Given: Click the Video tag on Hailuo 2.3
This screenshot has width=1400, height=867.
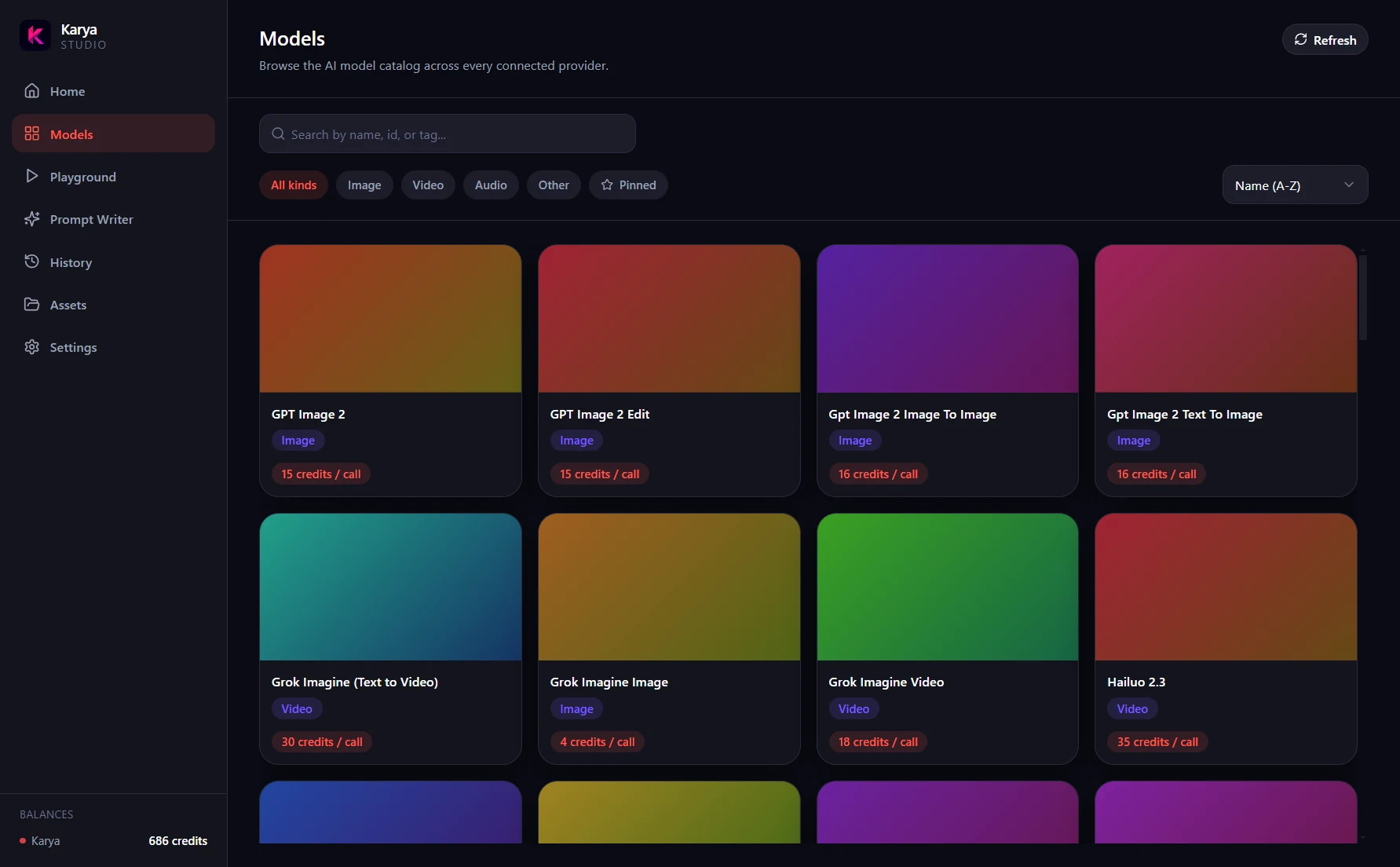Looking at the screenshot, I should [1132, 708].
